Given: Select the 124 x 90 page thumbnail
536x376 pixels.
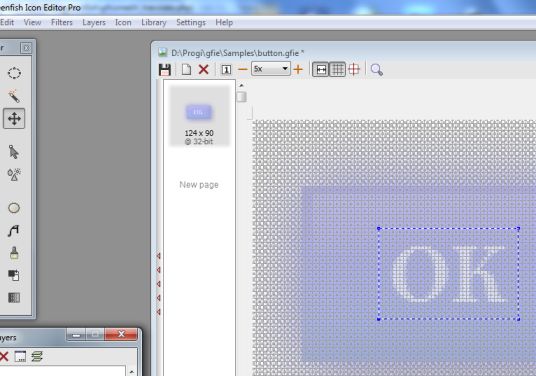Looking at the screenshot, I should (x=199, y=116).
